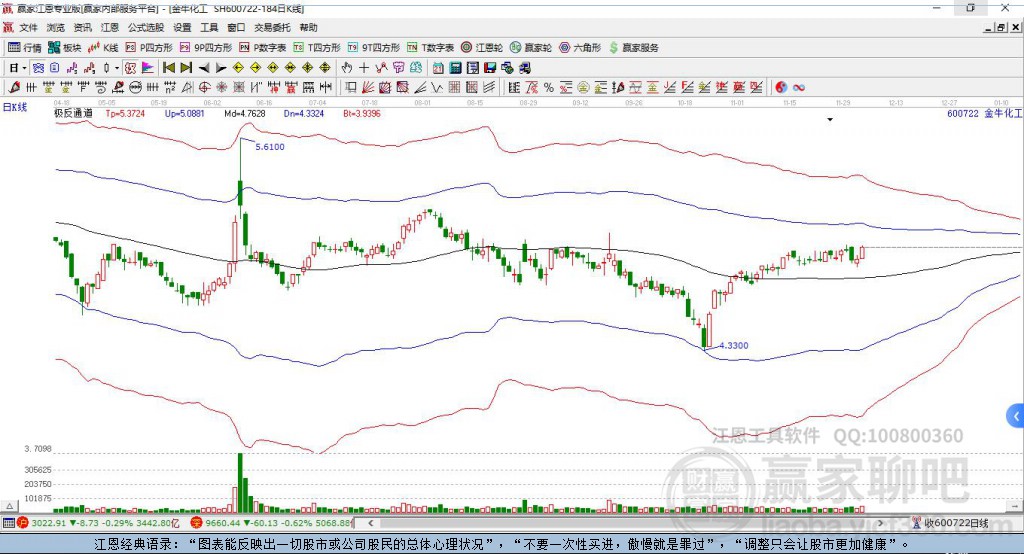Select the hand pan tool
The width and height of the screenshot is (1024, 554).
click(346, 68)
